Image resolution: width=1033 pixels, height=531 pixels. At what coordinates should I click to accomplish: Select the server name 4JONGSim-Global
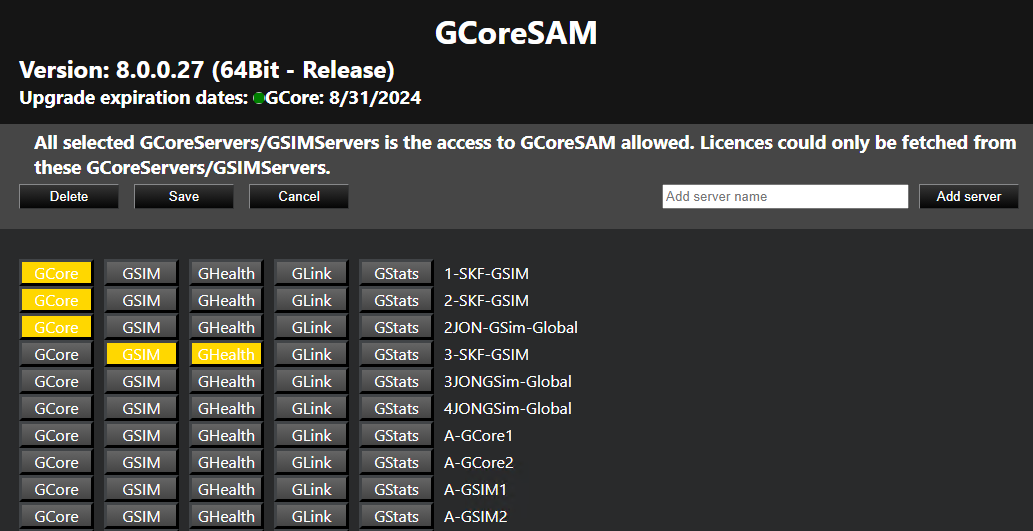pos(508,408)
